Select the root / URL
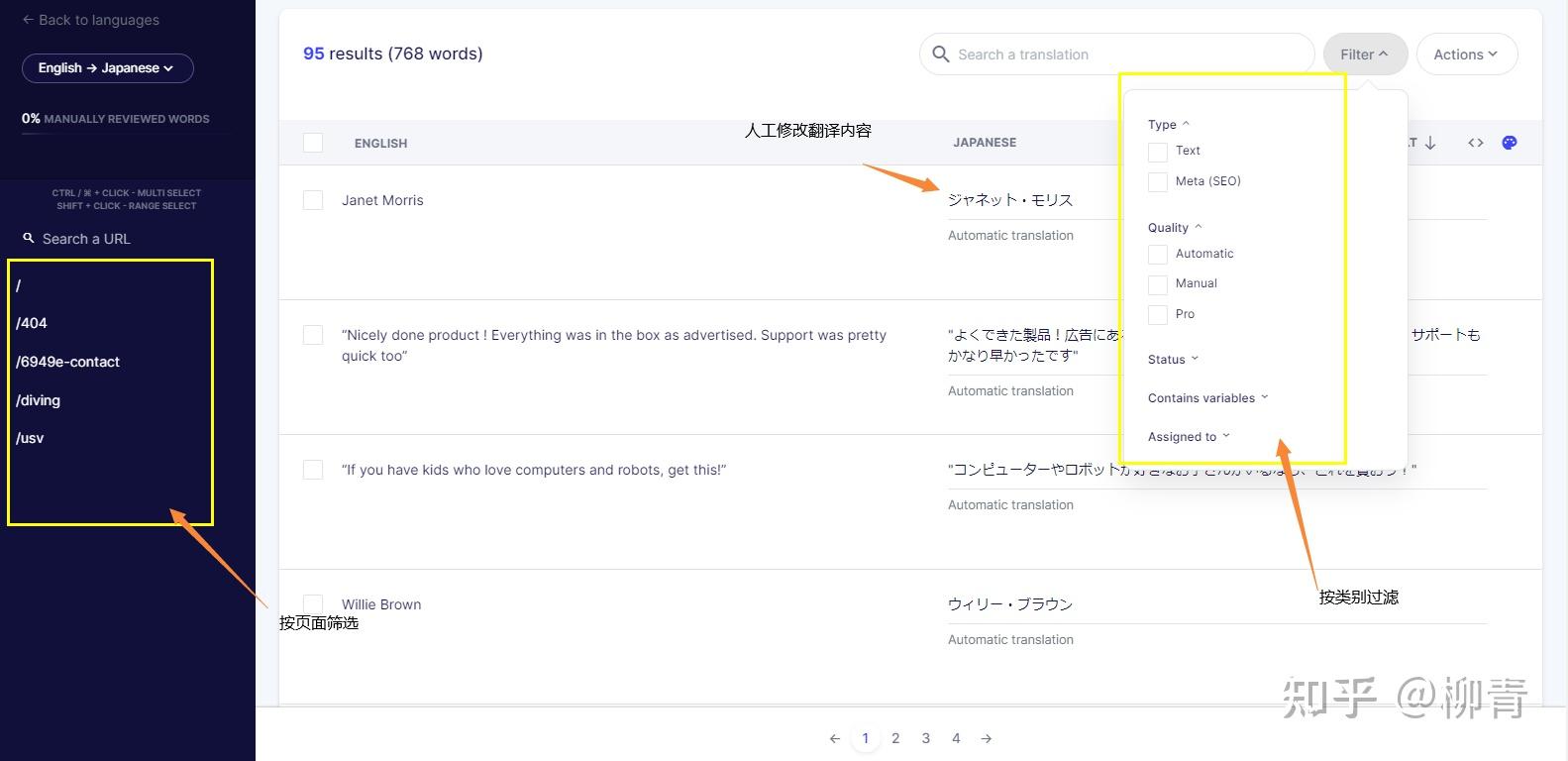 tap(19, 285)
